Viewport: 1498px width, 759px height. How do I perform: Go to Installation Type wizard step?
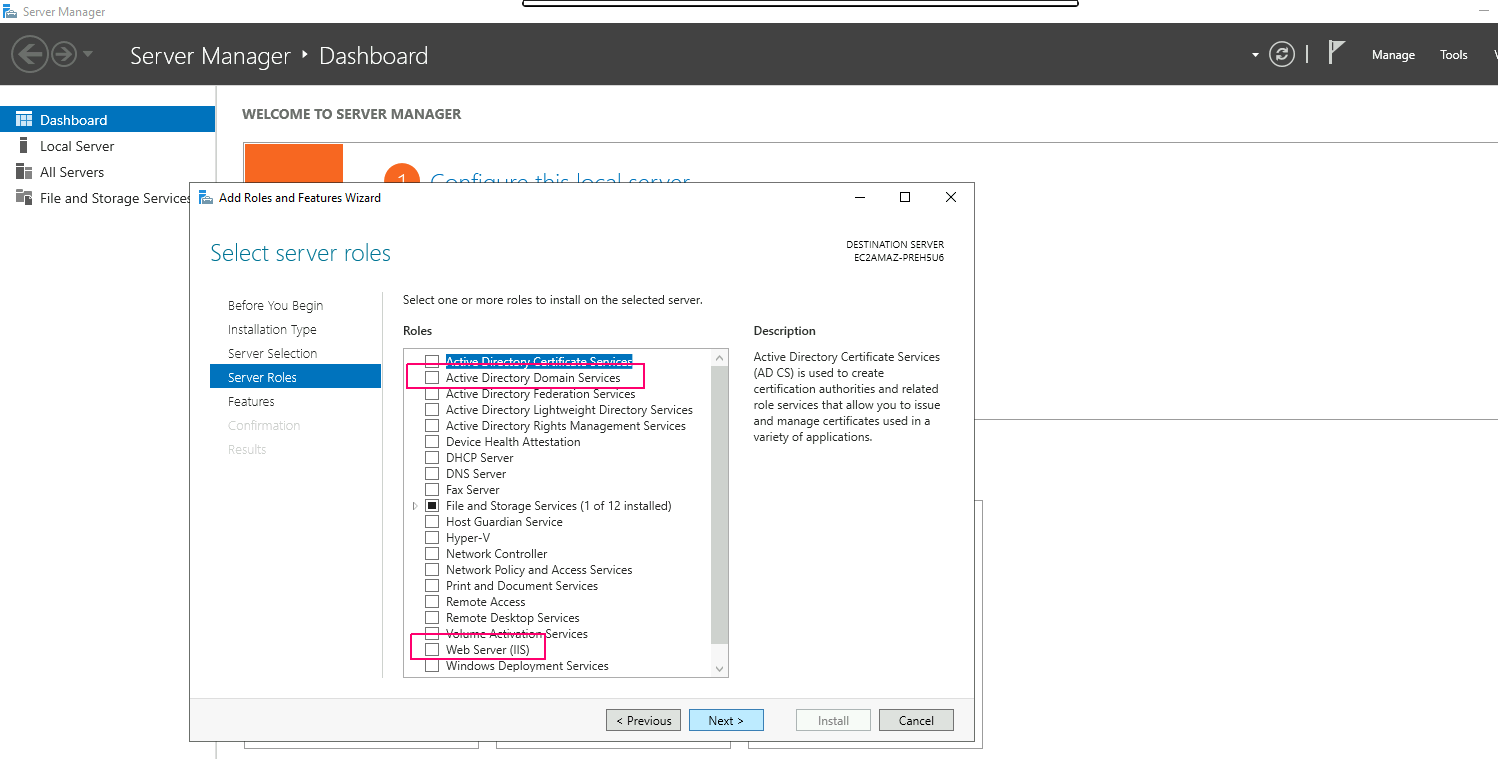pyautogui.click(x=272, y=330)
